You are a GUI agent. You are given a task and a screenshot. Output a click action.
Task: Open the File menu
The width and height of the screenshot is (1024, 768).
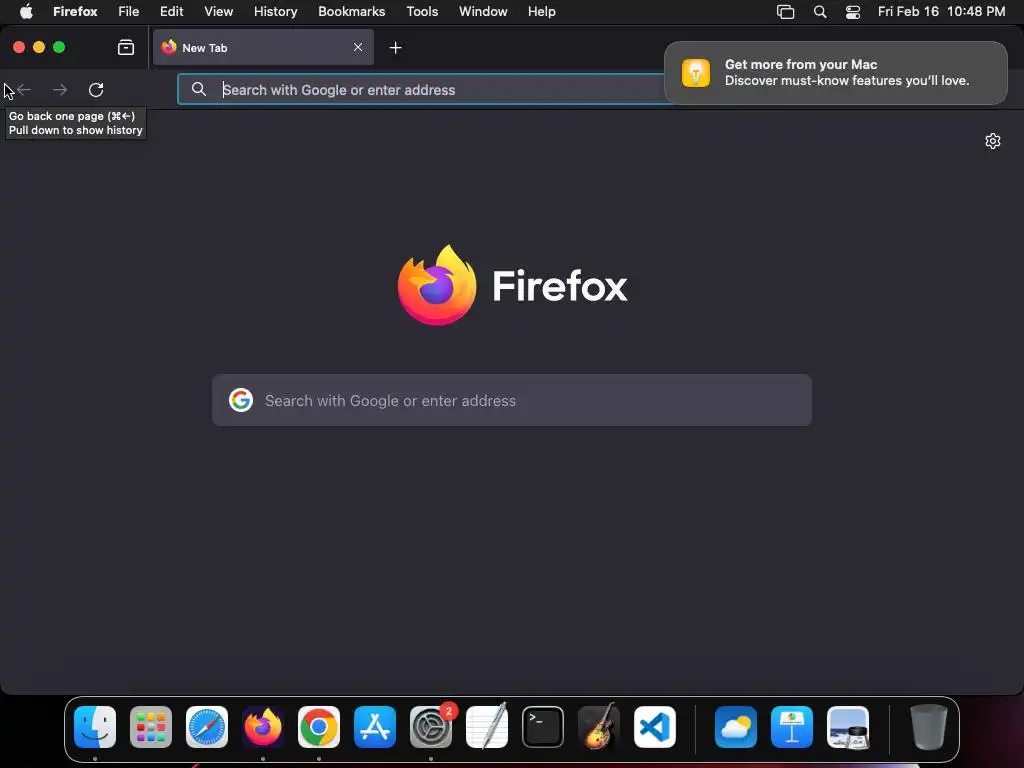pos(129,11)
